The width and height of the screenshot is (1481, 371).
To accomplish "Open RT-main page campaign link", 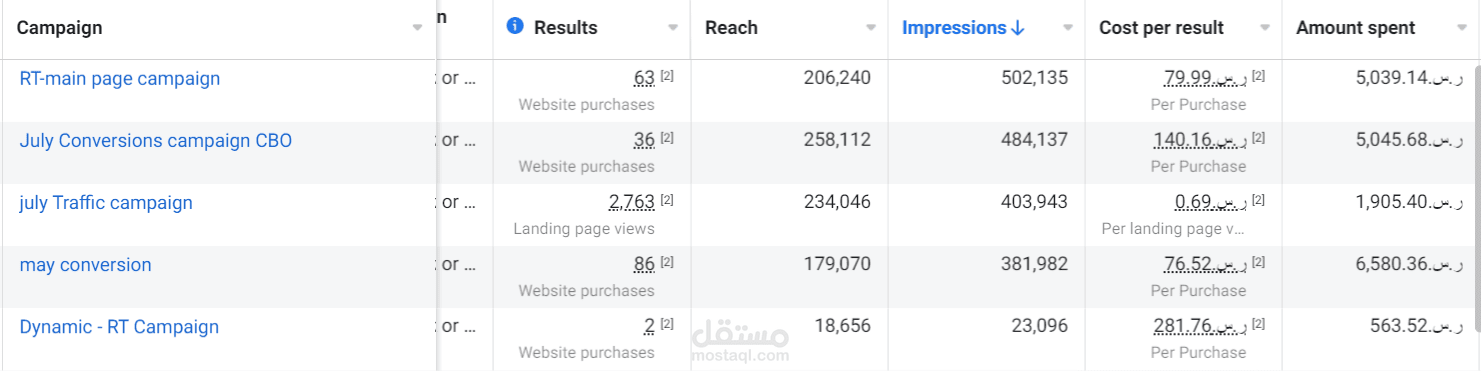I will click(120, 78).
